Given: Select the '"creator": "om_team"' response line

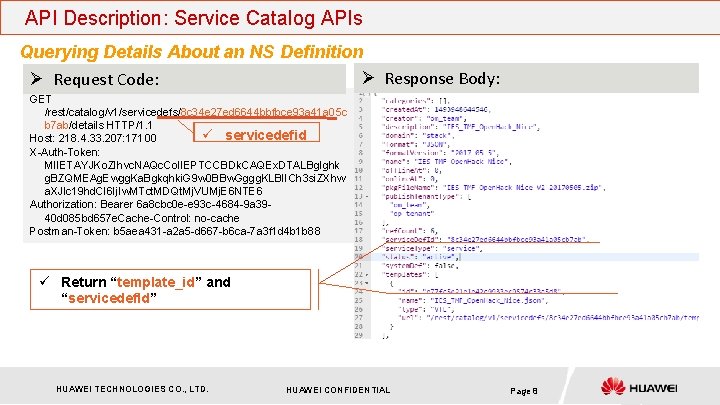Looking at the screenshot, I should [424, 118].
